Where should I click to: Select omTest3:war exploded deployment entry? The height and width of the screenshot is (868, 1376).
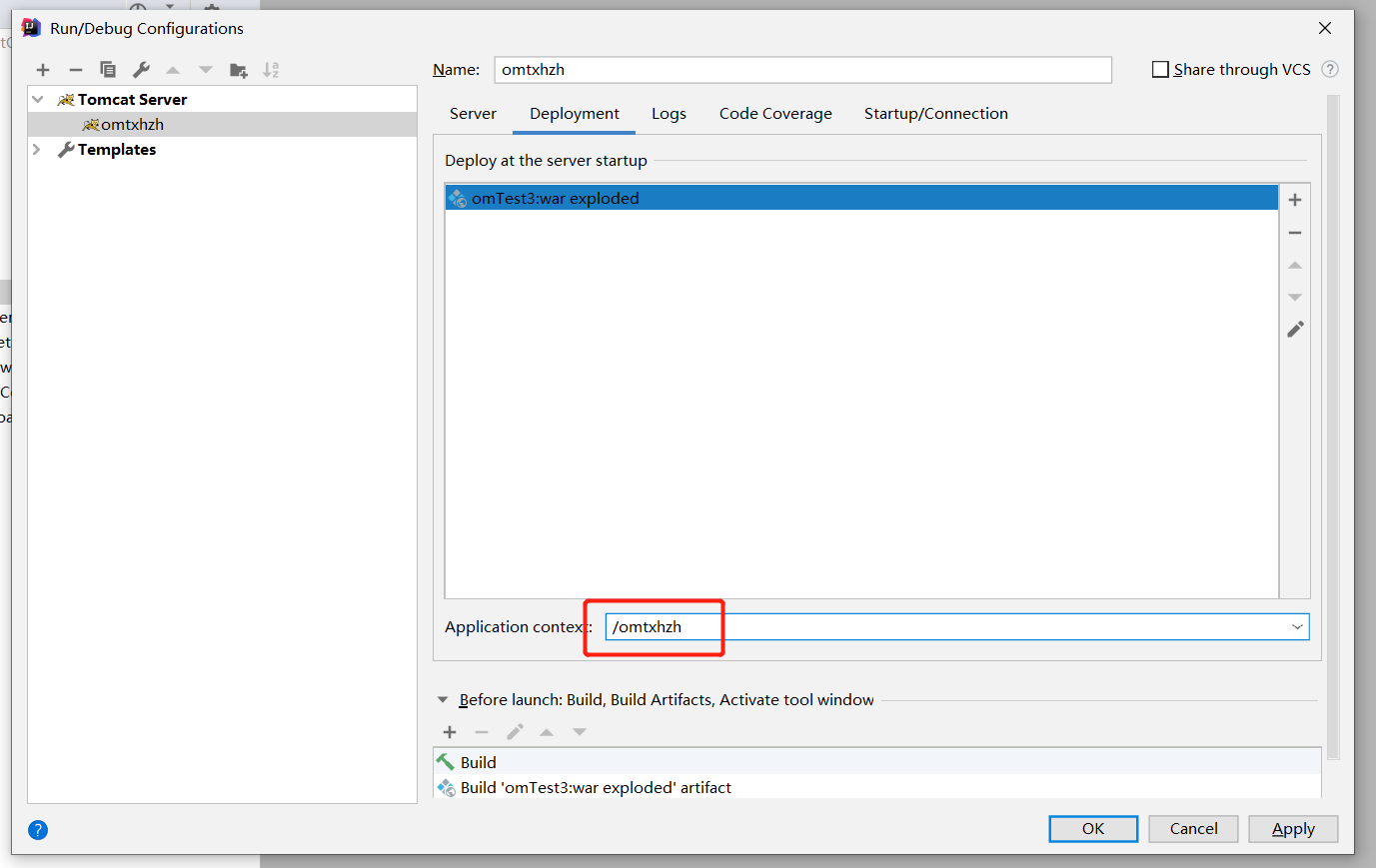click(861, 198)
